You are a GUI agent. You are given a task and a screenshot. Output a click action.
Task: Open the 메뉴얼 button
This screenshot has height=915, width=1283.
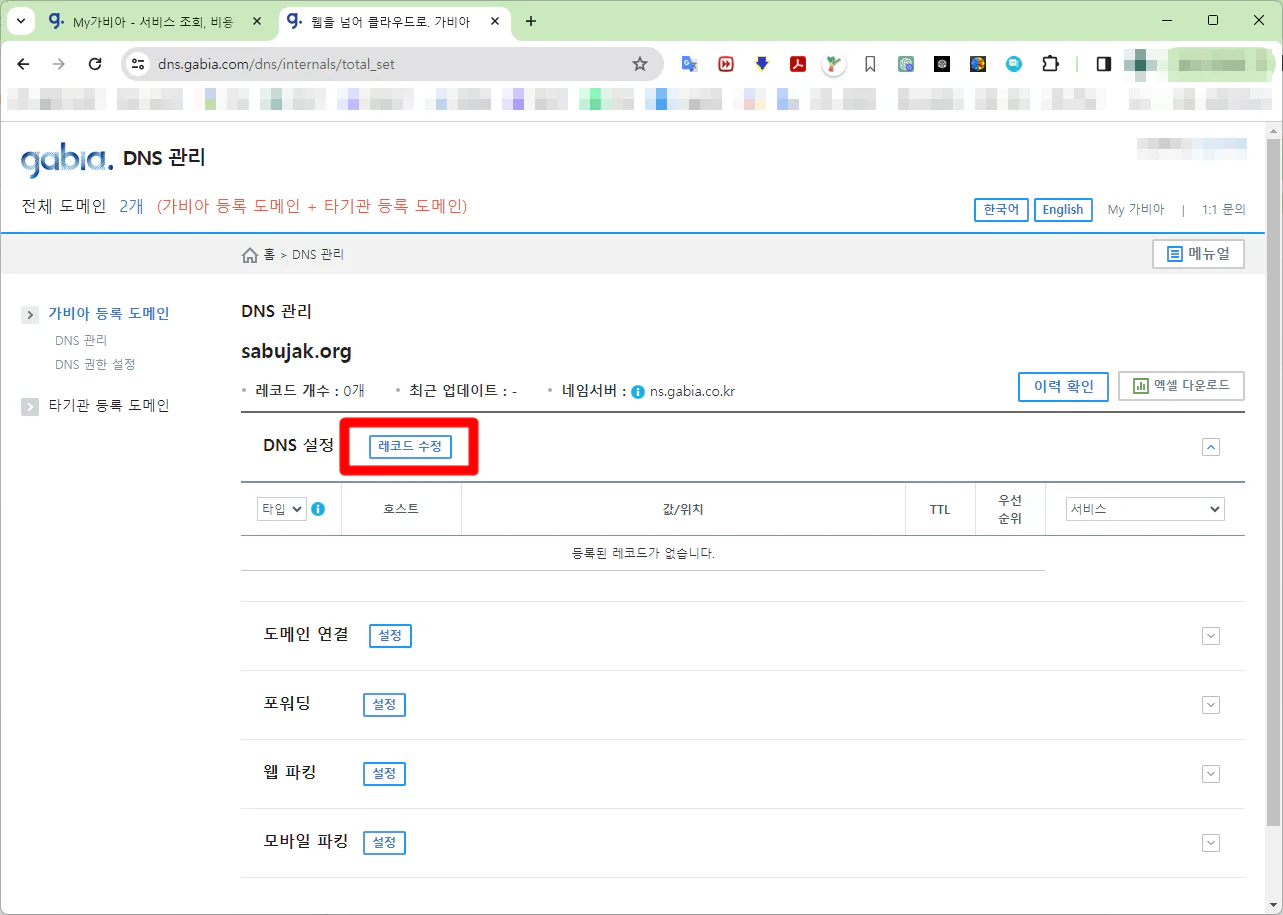click(1198, 254)
